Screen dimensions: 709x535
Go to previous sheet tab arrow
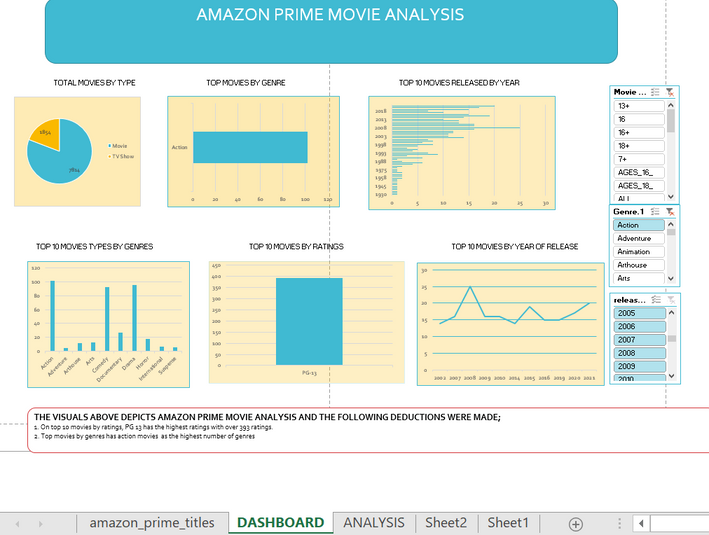tap(18, 524)
